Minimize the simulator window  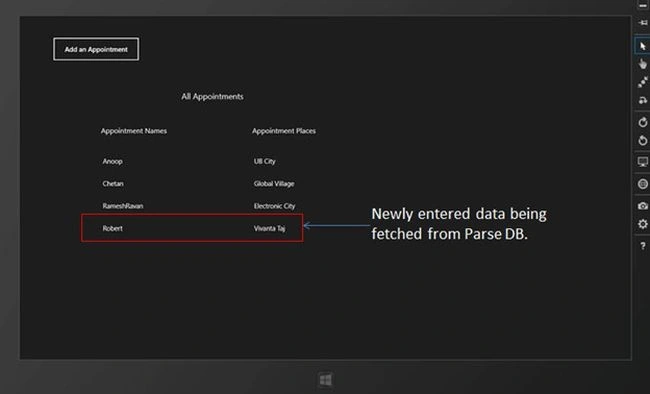[643, 5]
